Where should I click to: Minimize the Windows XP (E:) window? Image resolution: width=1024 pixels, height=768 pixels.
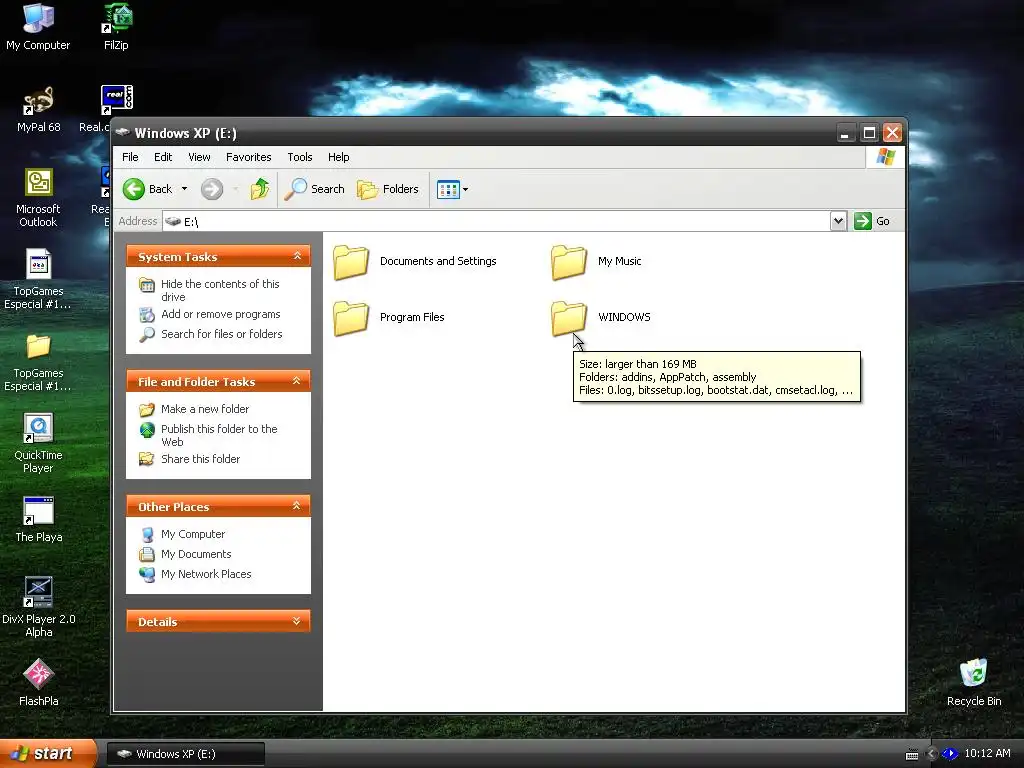846,133
